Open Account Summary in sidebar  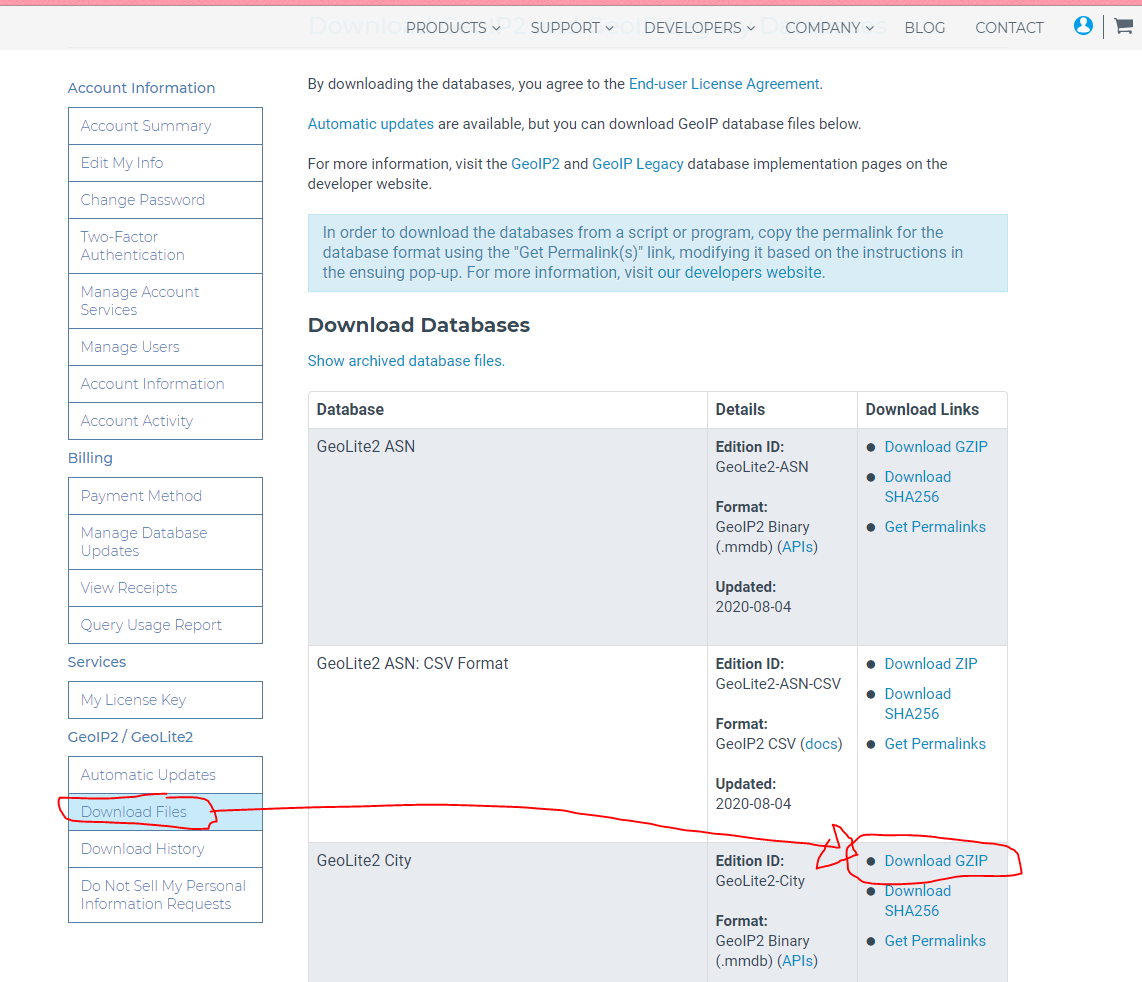pyautogui.click(x=165, y=126)
